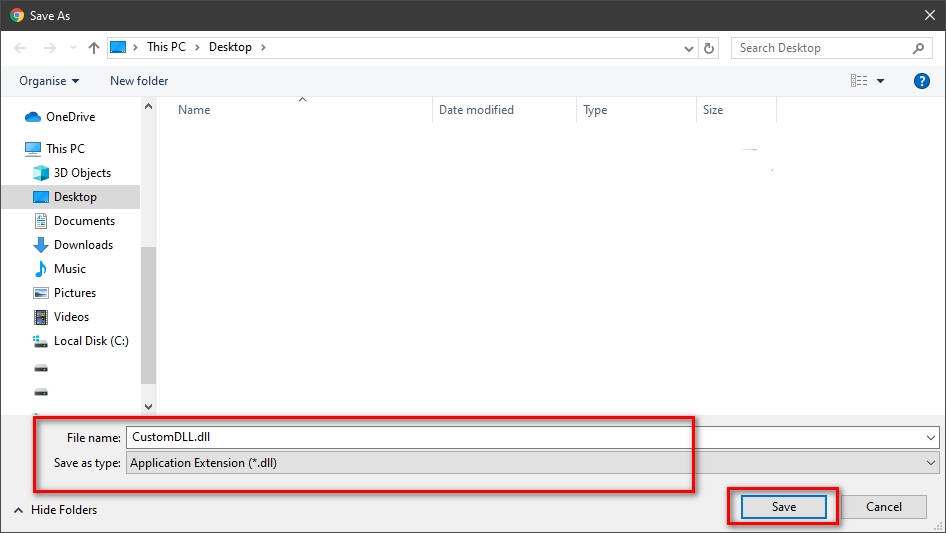This screenshot has height=533, width=946.
Task: Click the refresh icon beside address bar
Action: [709, 48]
